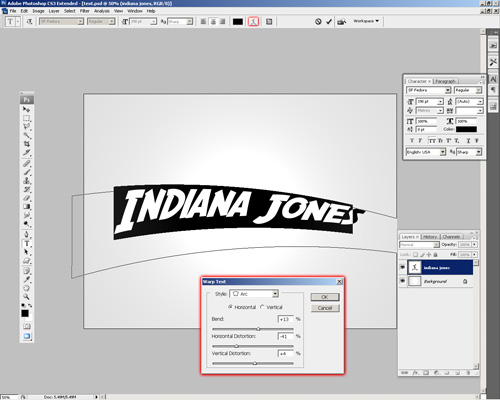Switch to the Channels tab

pyautogui.click(x=451, y=237)
